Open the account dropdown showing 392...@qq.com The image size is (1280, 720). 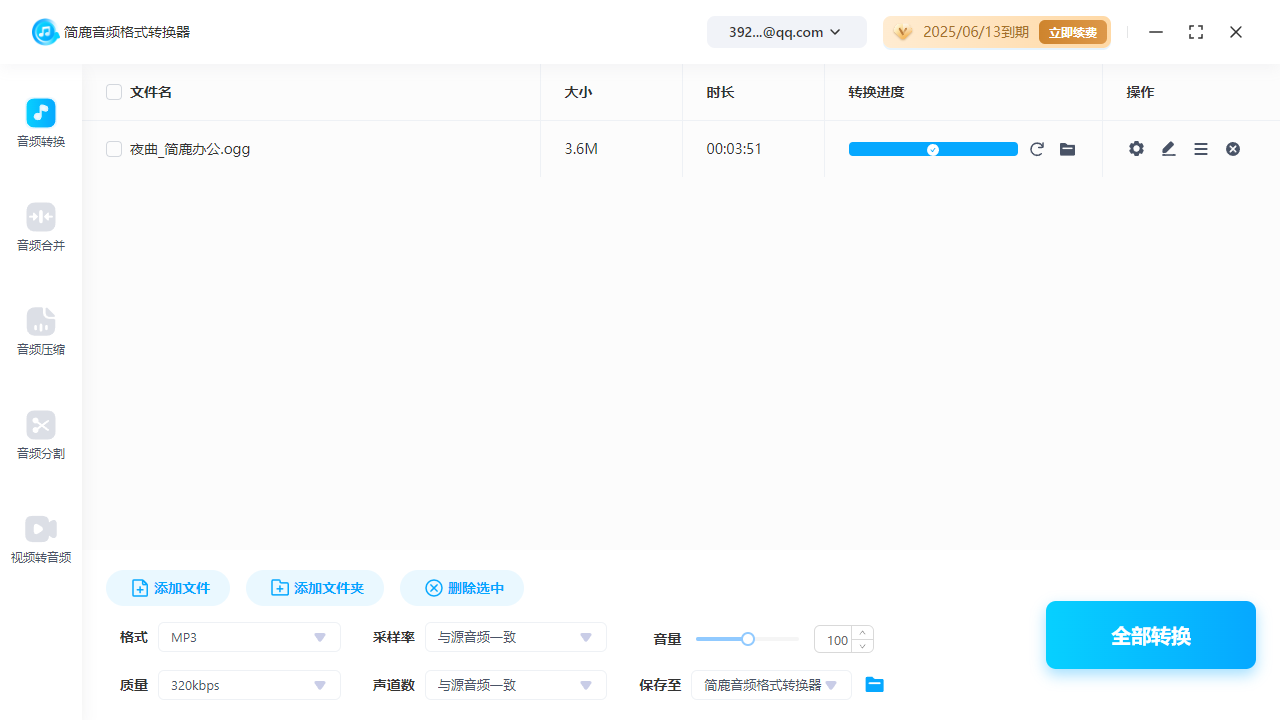(x=786, y=31)
